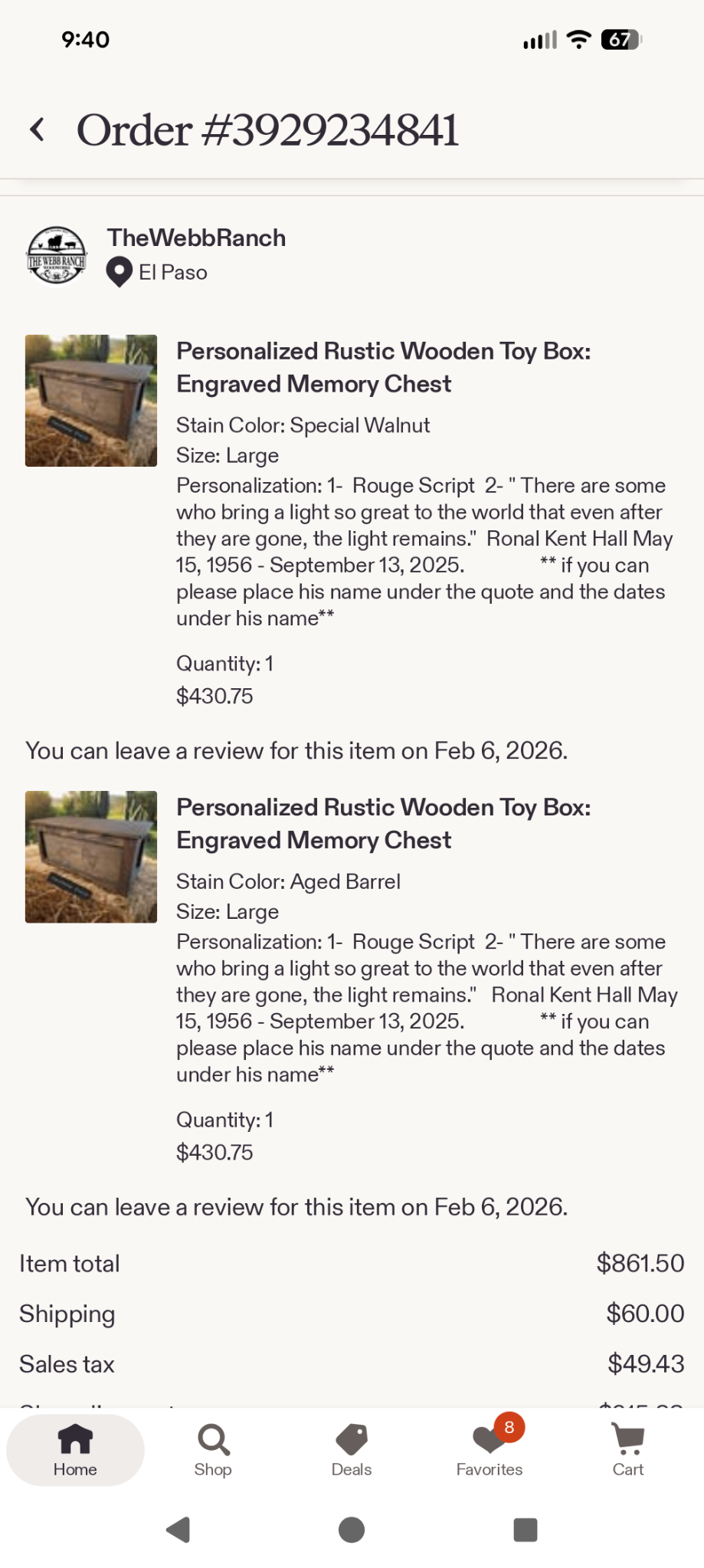Image resolution: width=704 pixels, height=1568 pixels.
Task: Open the Cart icon
Action: coord(628,1438)
